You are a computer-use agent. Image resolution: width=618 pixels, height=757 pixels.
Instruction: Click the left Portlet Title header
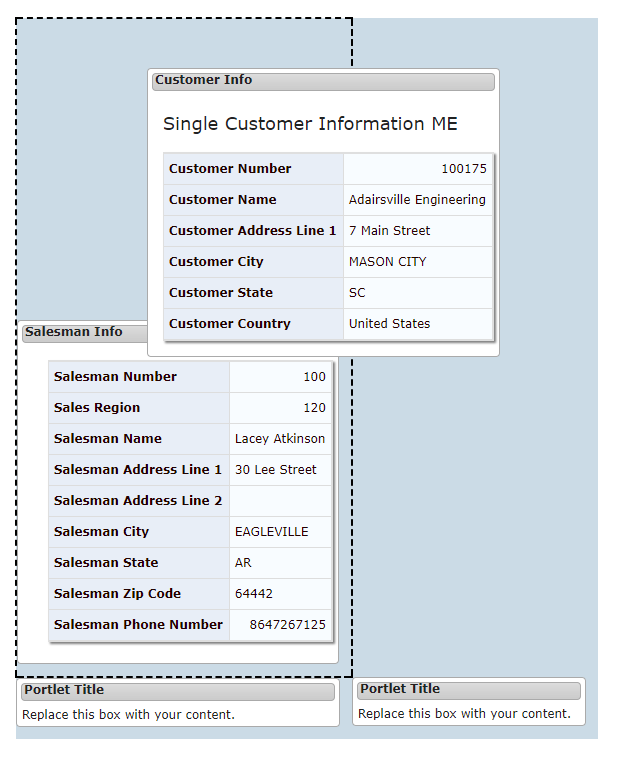coord(178,691)
